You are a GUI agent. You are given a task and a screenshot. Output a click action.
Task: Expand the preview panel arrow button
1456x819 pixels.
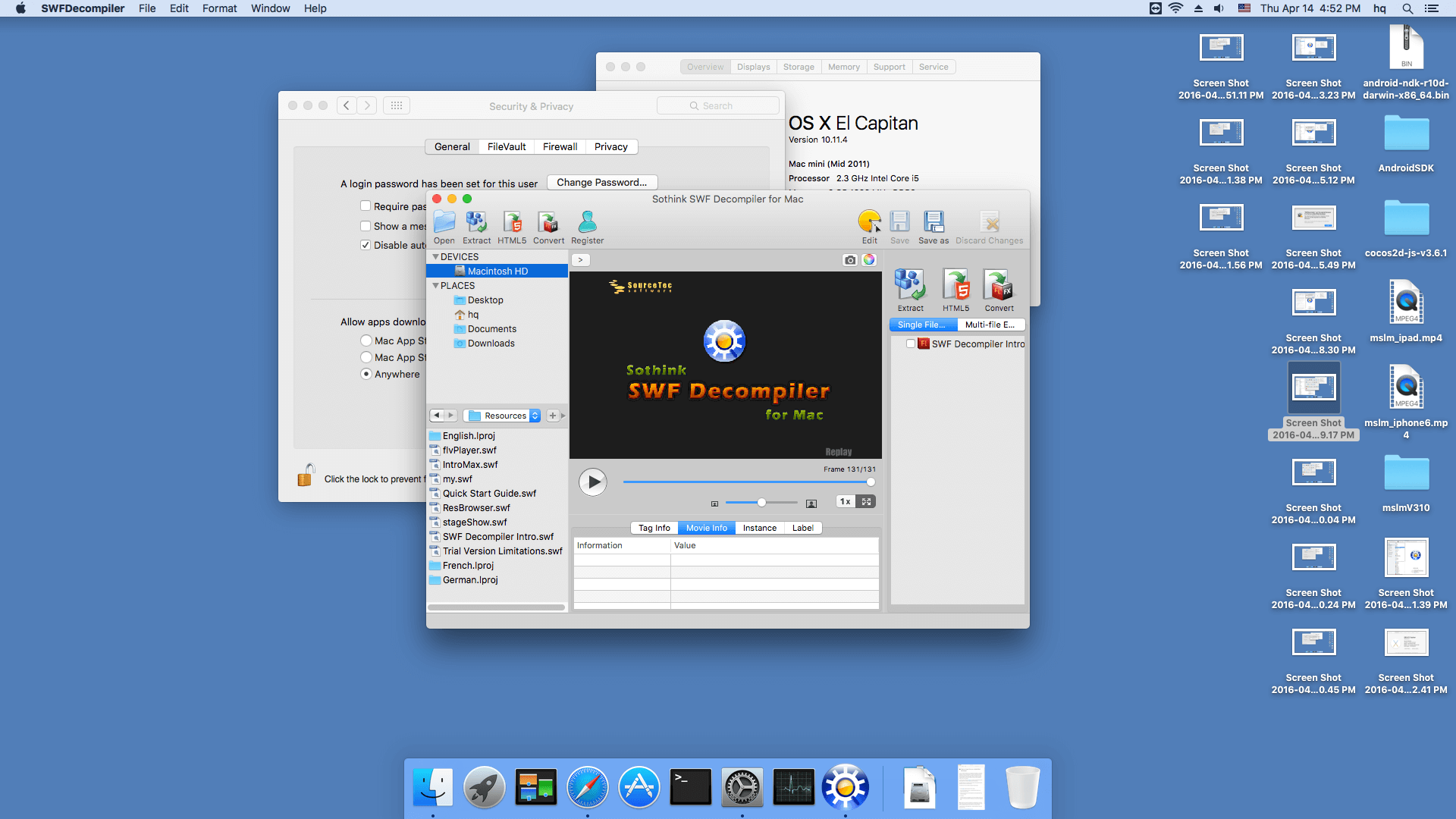point(580,260)
